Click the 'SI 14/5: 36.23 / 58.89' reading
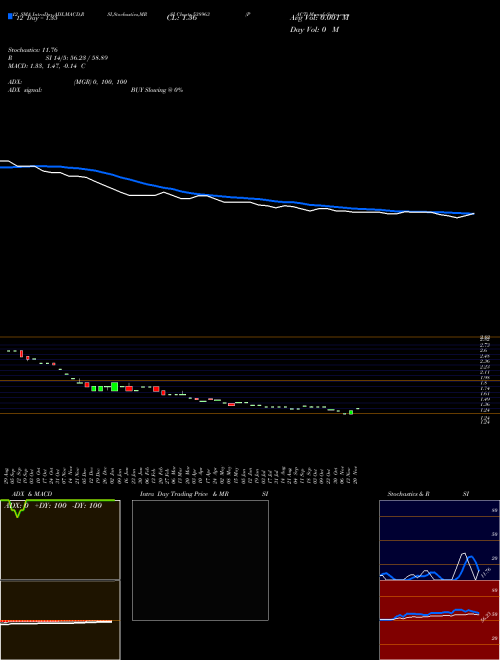Screen dimensions: 500x660 77,58
